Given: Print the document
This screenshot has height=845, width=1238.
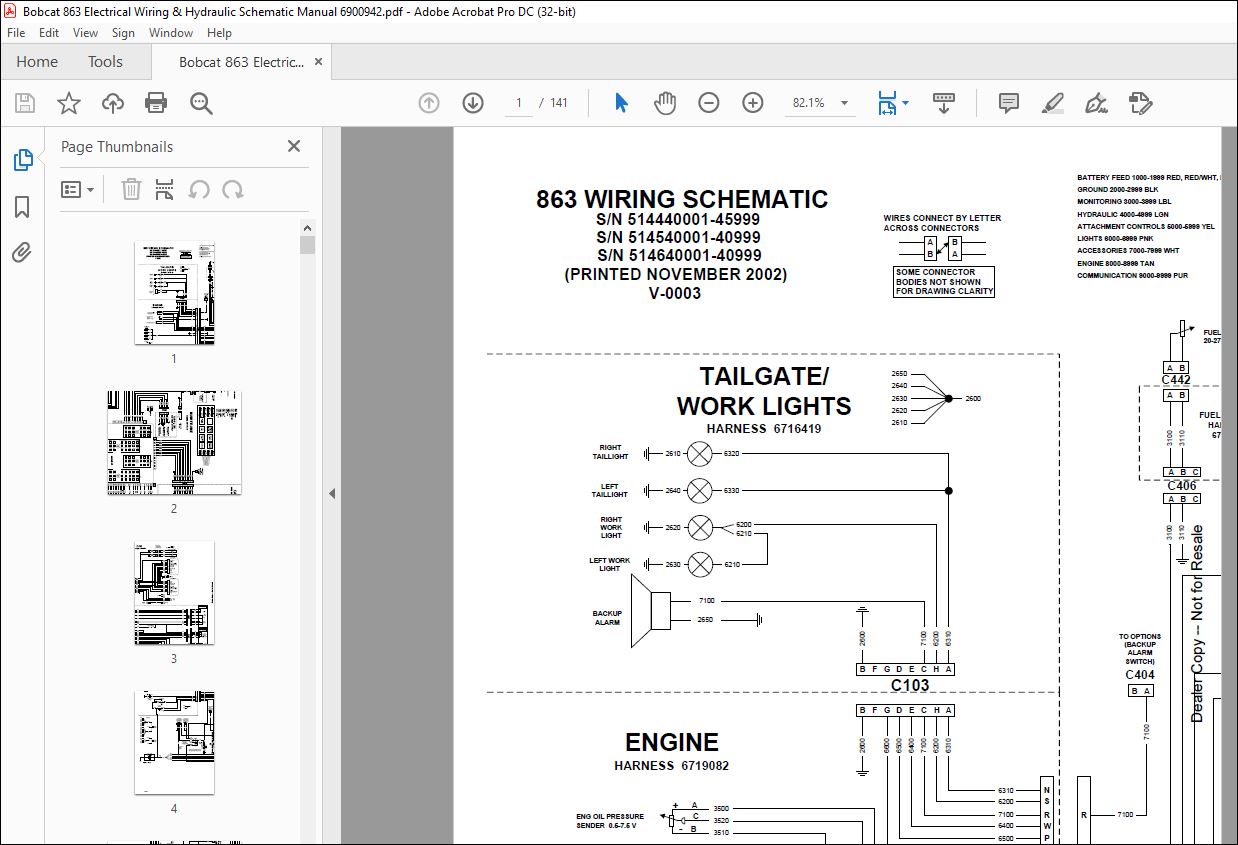Looking at the screenshot, I should tap(156, 103).
